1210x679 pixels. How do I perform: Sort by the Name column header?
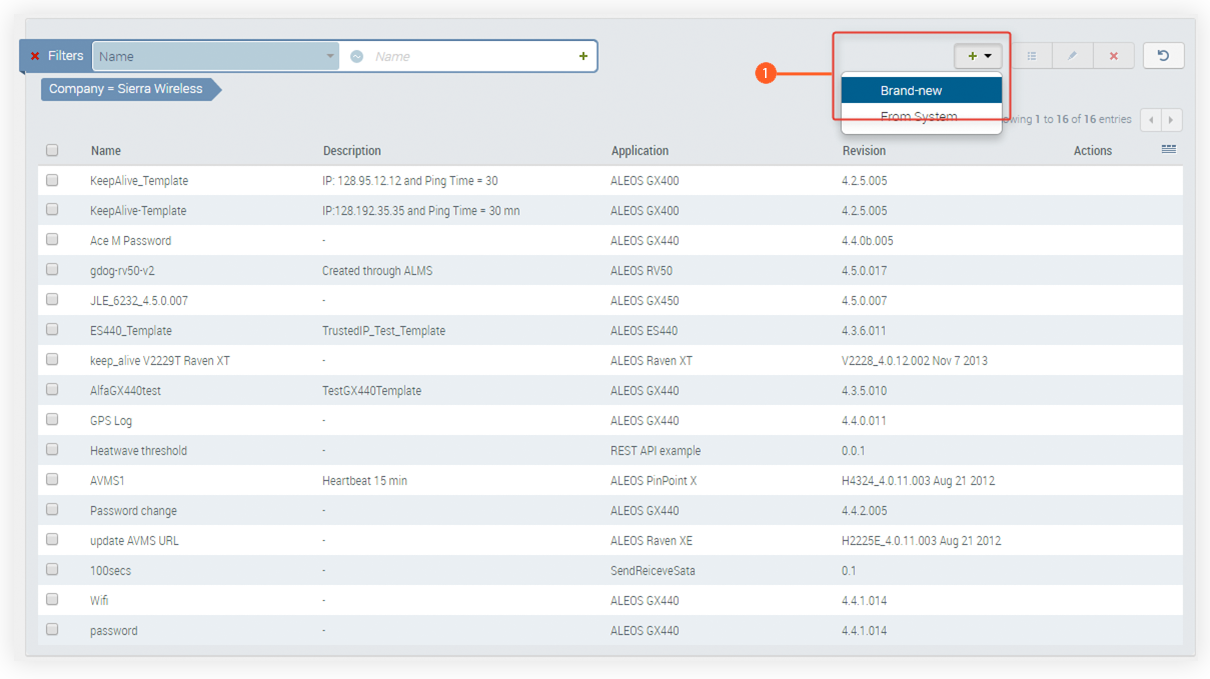(x=106, y=151)
